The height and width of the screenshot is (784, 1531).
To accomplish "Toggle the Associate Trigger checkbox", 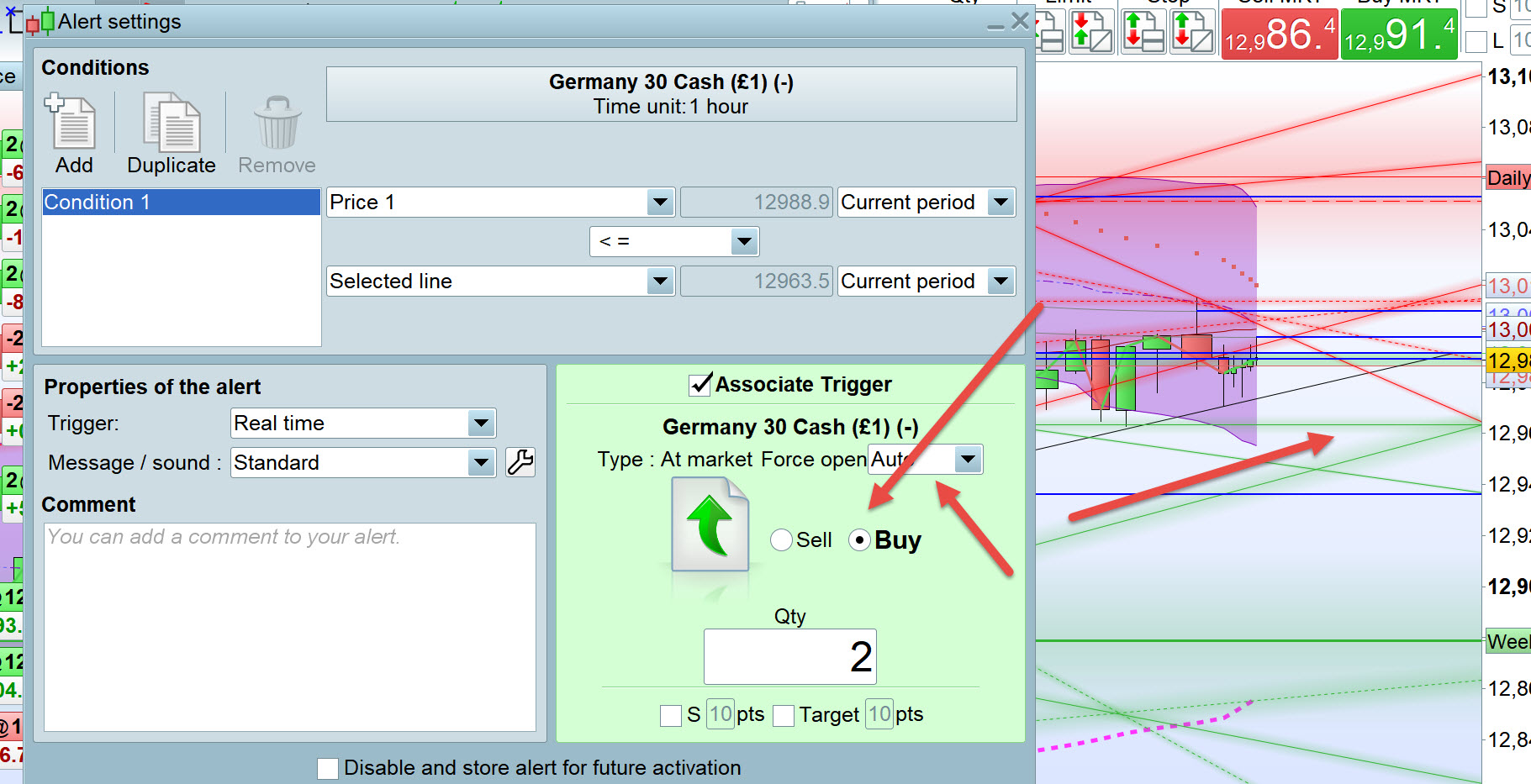I will (x=700, y=384).
